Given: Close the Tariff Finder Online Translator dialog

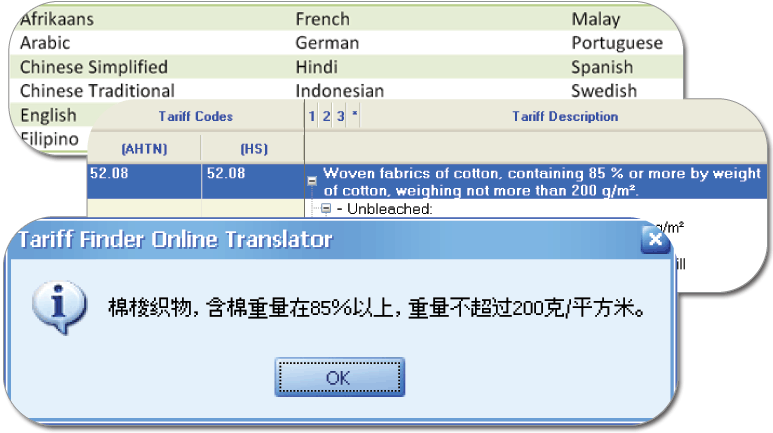Looking at the screenshot, I should click(x=654, y=240).
